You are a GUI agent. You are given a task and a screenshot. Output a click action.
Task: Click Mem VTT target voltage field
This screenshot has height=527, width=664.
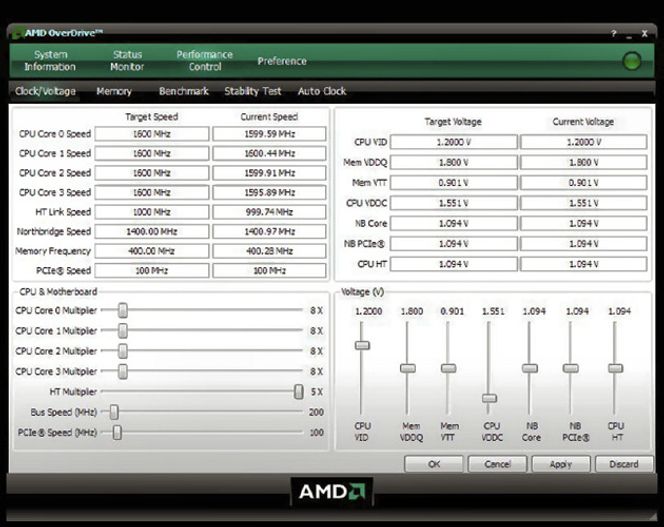454,183
